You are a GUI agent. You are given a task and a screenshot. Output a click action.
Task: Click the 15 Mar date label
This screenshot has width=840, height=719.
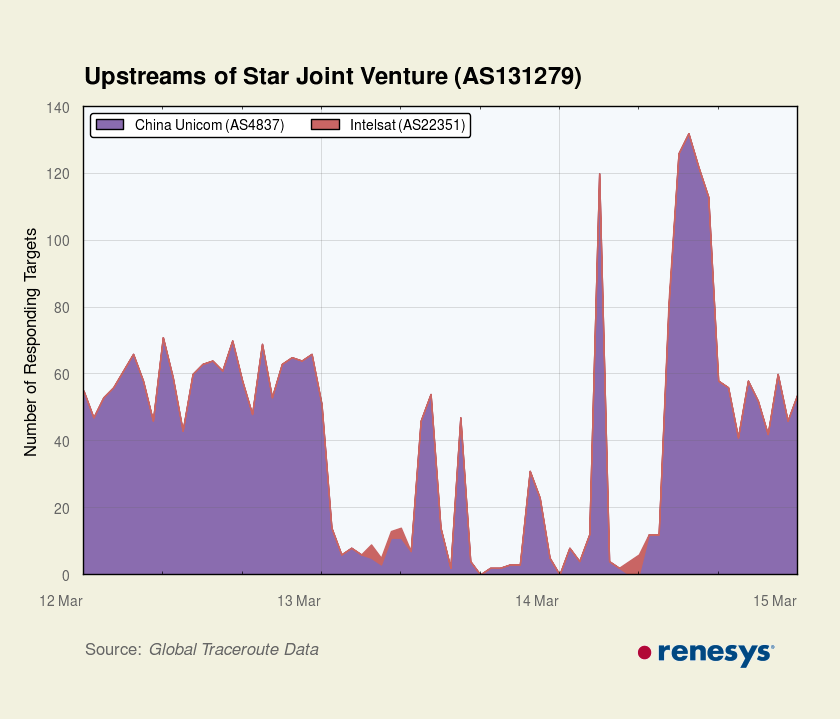775,601
